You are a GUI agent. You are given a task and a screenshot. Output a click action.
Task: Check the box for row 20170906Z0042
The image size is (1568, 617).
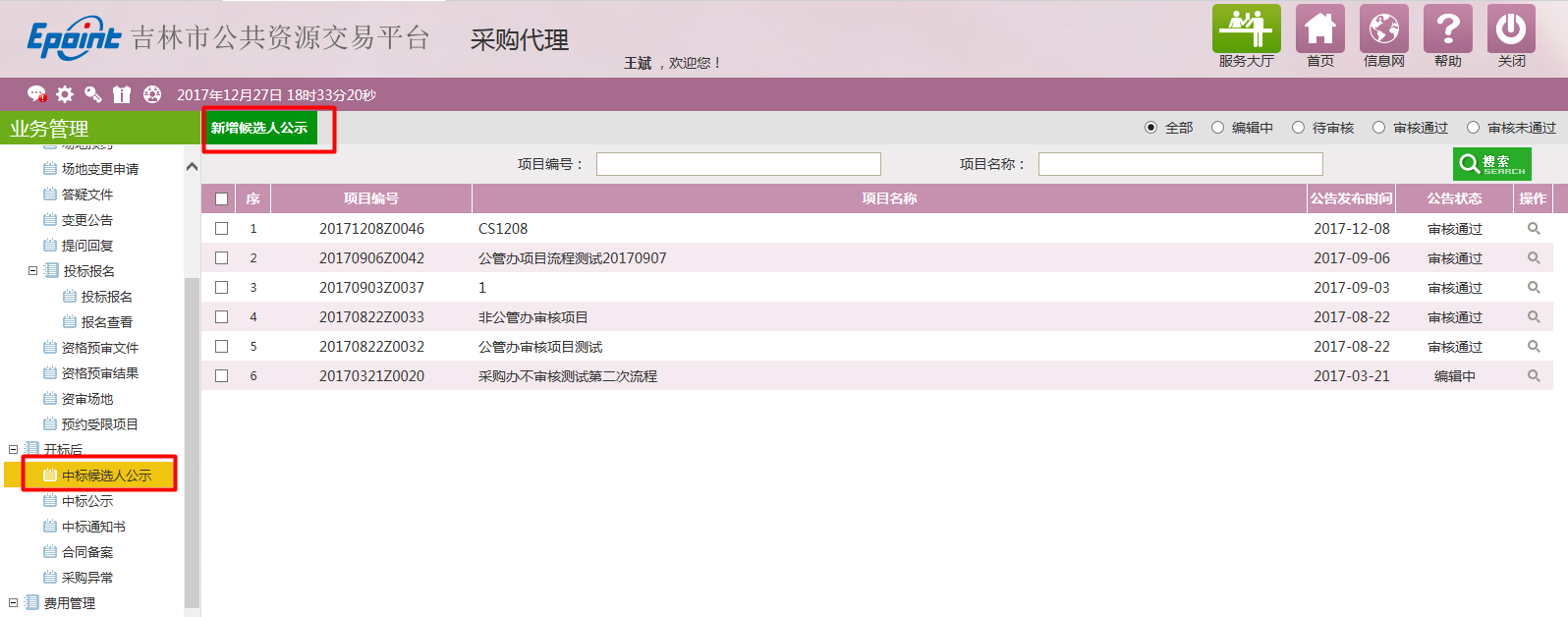pyautogui.click(x=222, y=258)
